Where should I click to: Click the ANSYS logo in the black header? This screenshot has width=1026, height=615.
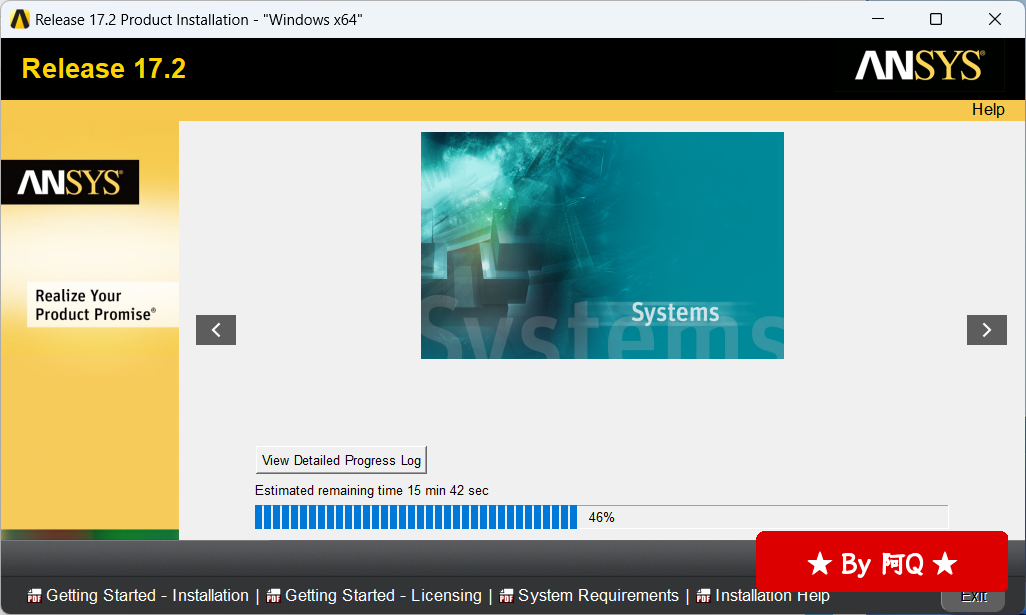919,65
